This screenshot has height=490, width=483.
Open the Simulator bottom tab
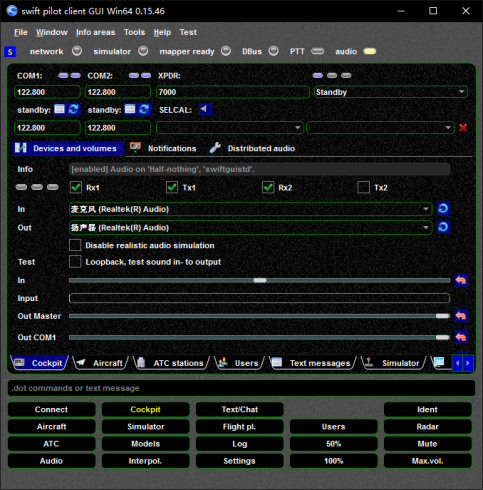click(x=394, y=363)
